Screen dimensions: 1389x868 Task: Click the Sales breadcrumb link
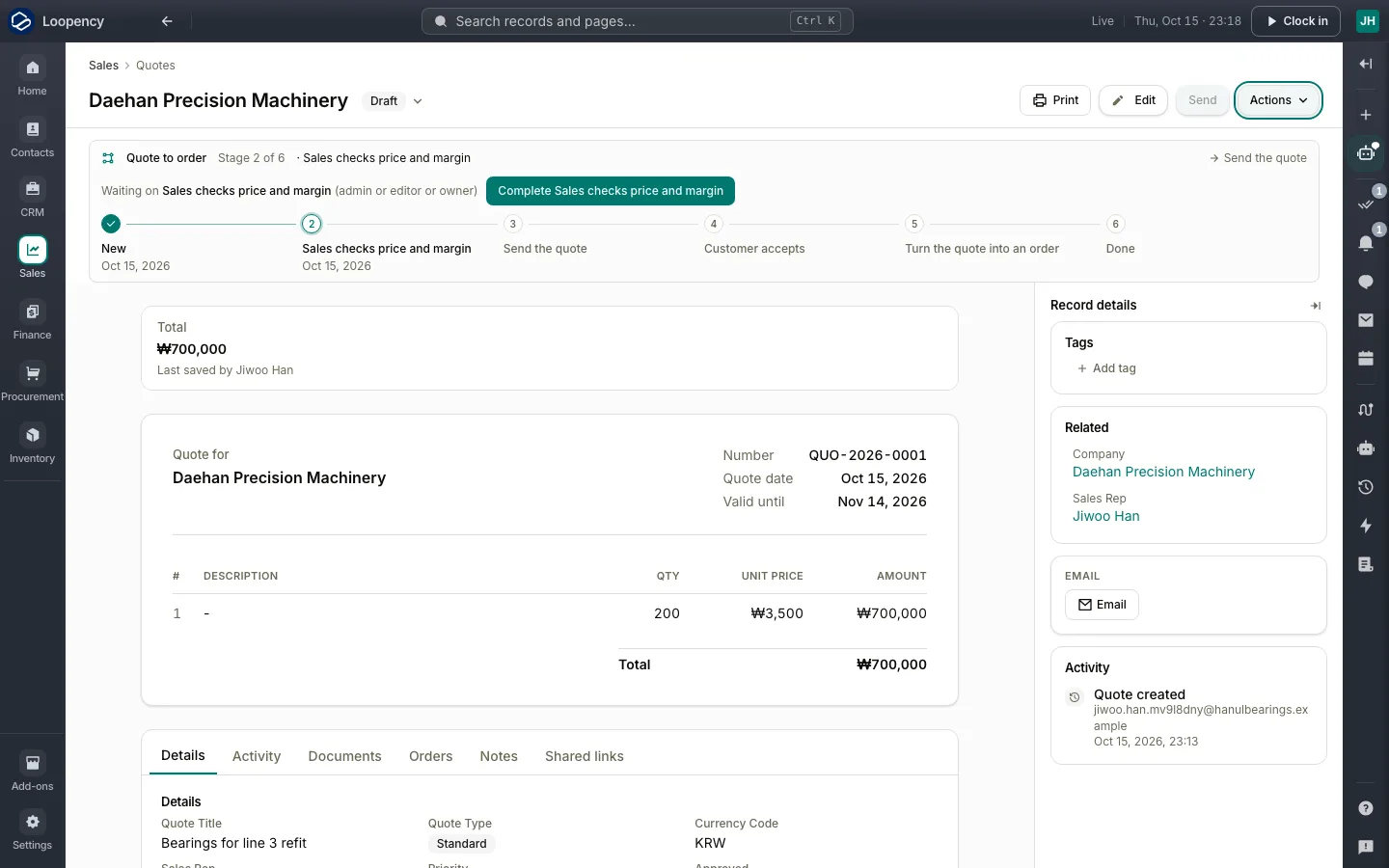(103, 66)
